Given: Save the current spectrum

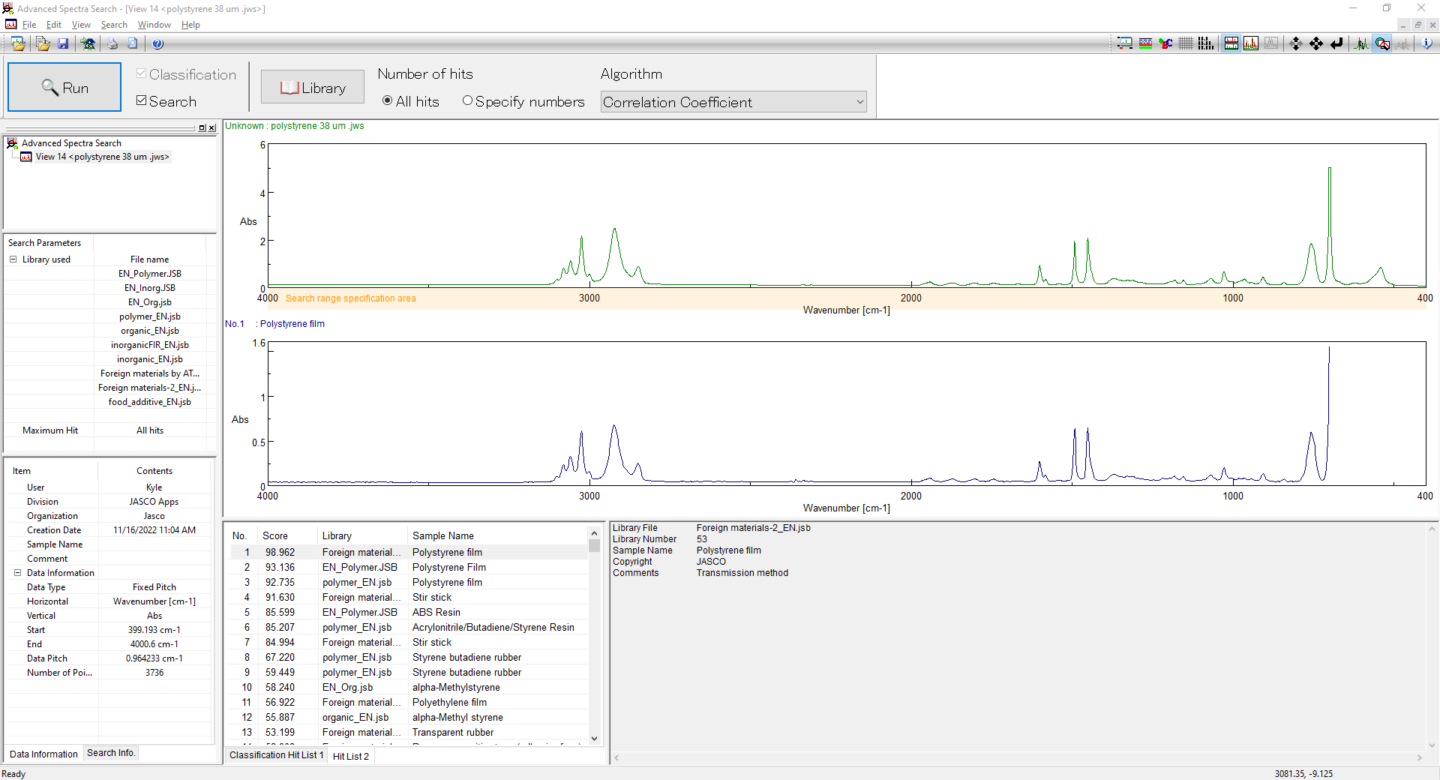Looking at the screenshot, I should [63, 43].
